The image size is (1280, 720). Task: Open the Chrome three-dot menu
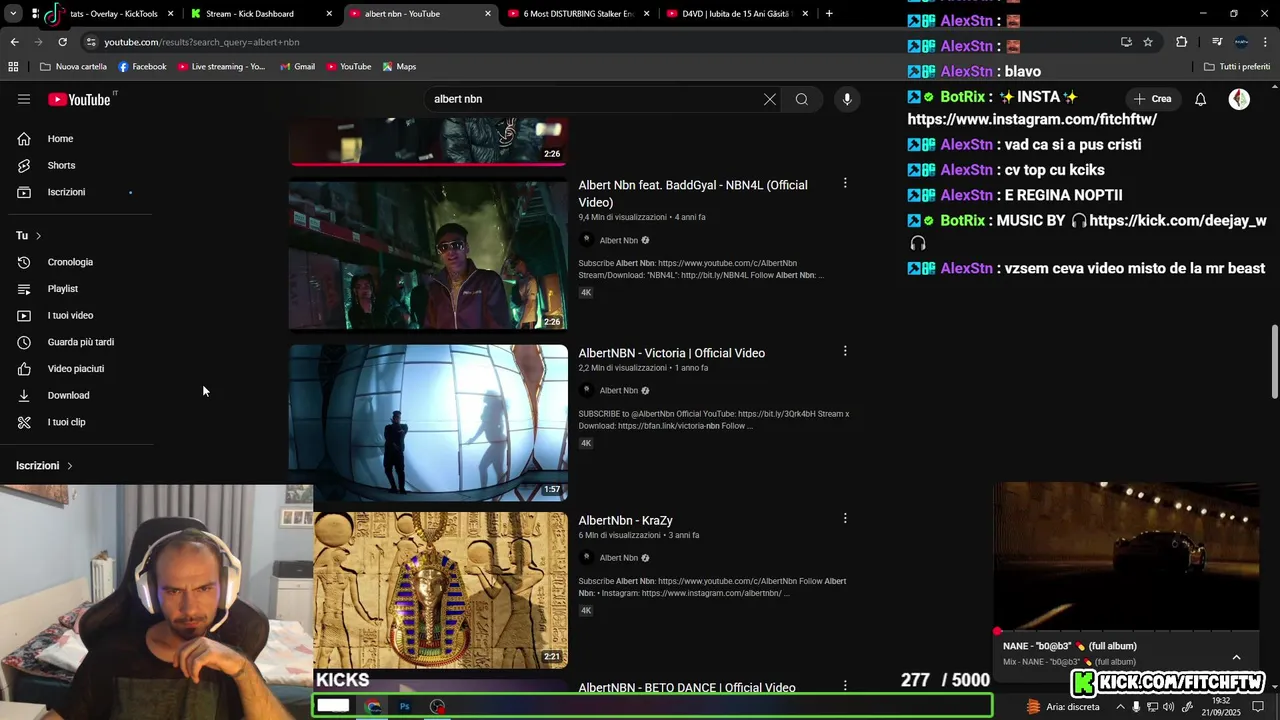tap(1266, 42)
